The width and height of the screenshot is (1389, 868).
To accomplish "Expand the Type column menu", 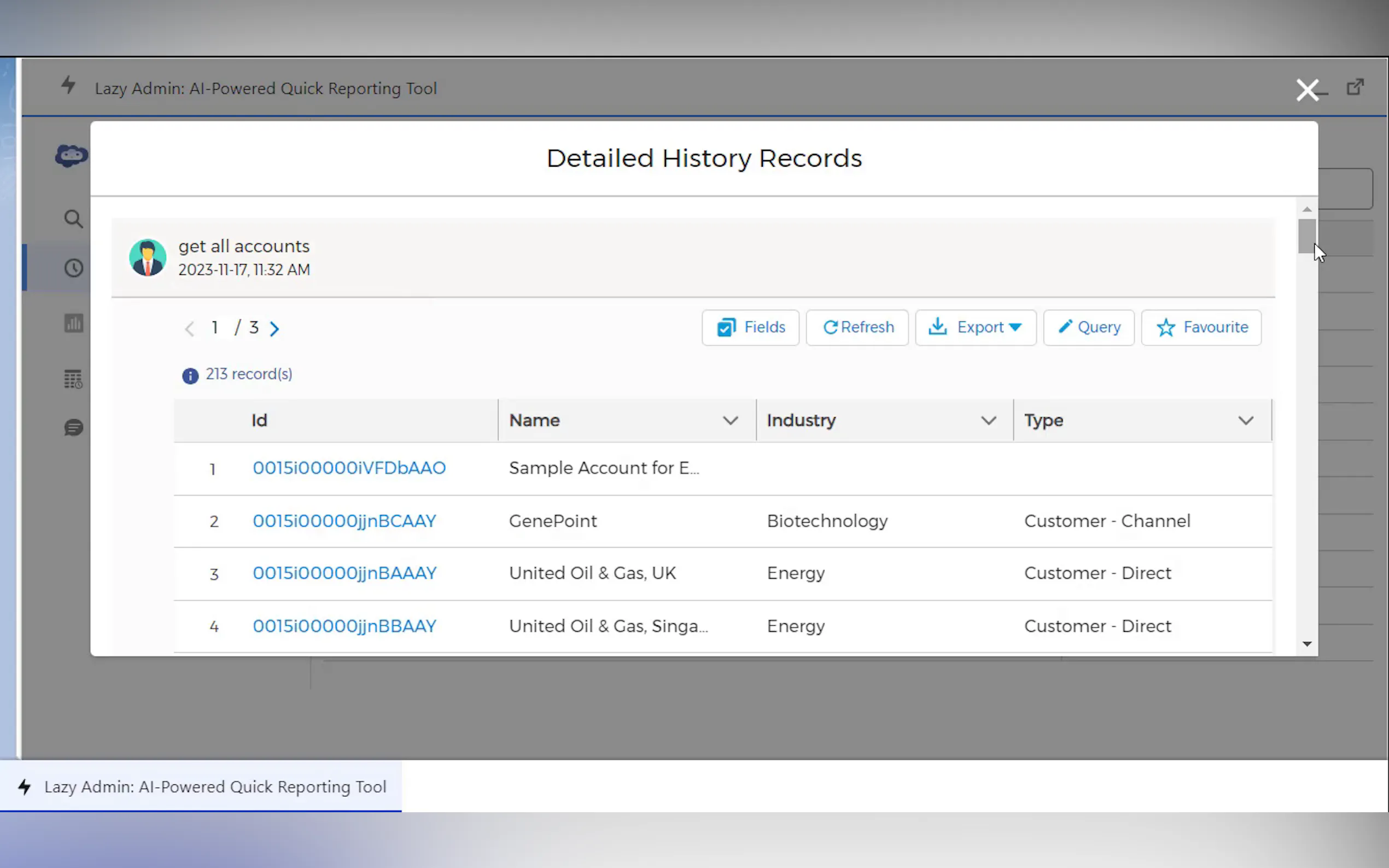I will pos(1245,421).
